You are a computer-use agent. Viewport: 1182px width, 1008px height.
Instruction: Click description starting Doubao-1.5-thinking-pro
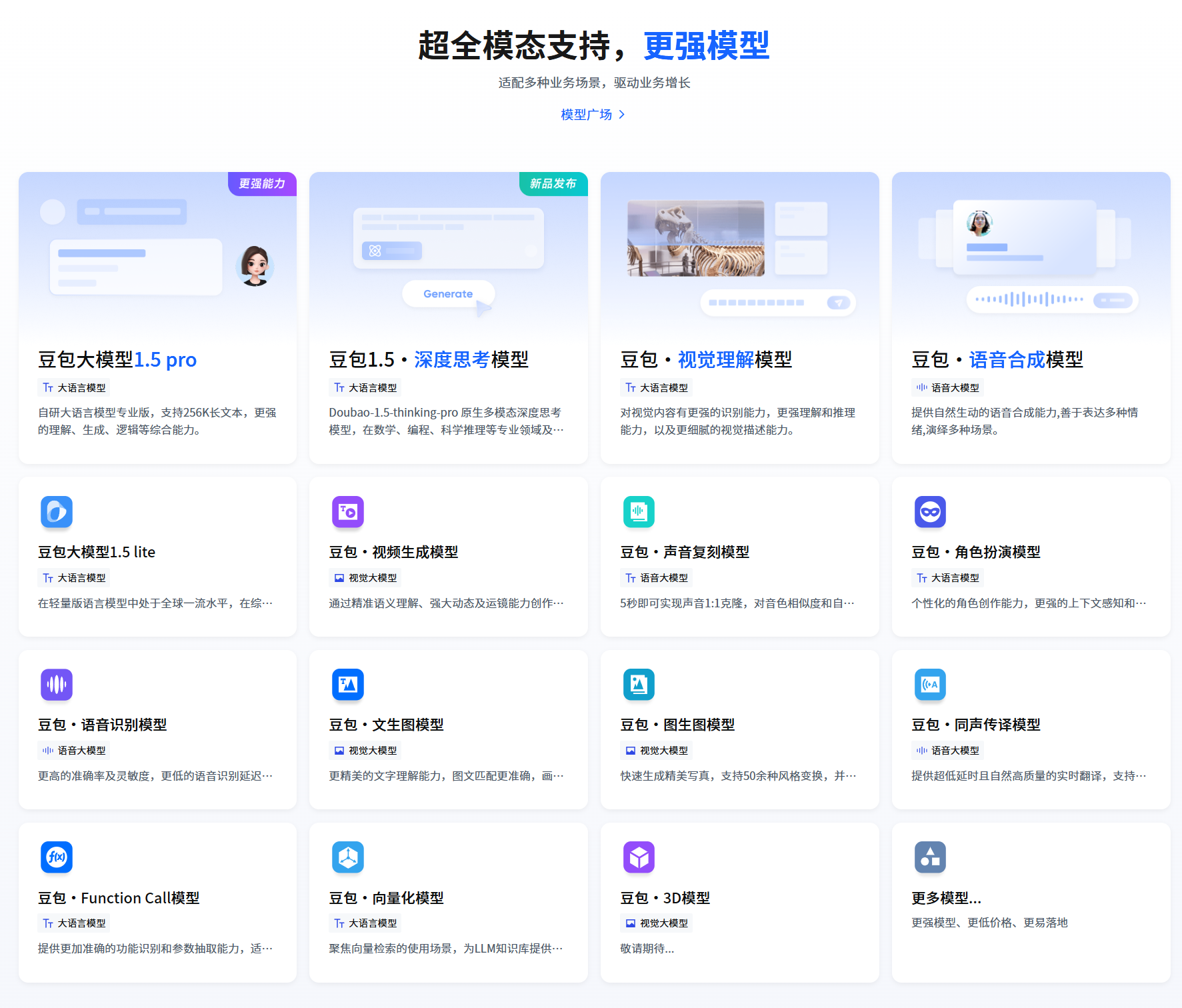tap(446, 421)
